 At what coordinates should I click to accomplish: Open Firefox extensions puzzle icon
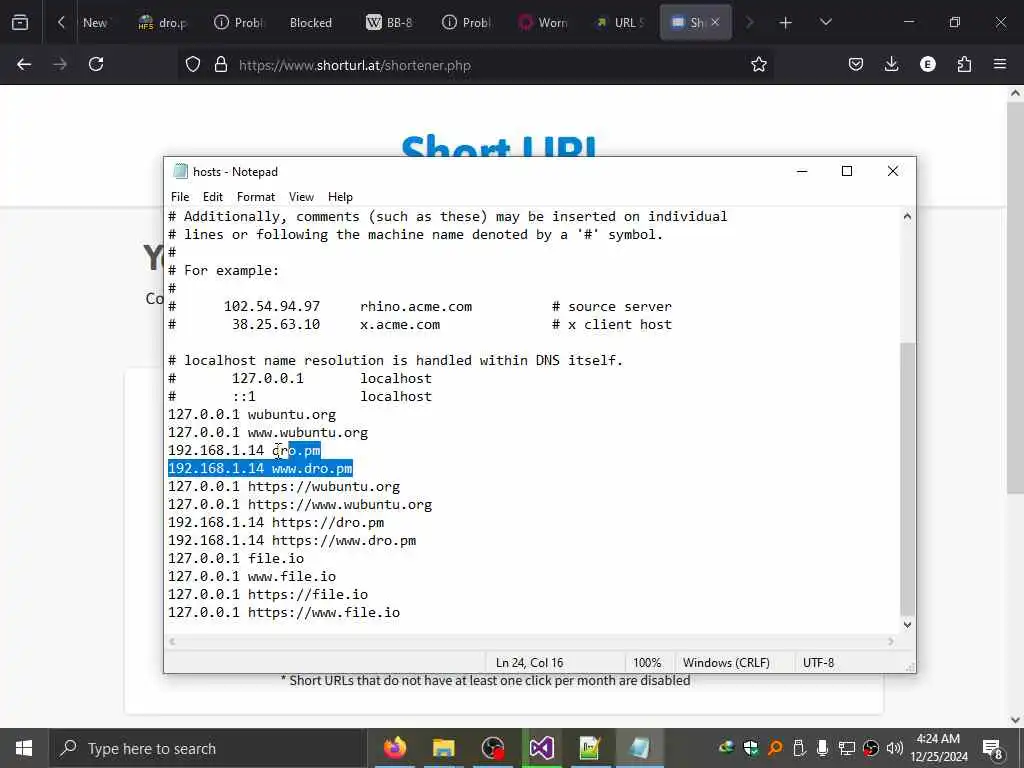pyautogui.click(x=964, y=65)
